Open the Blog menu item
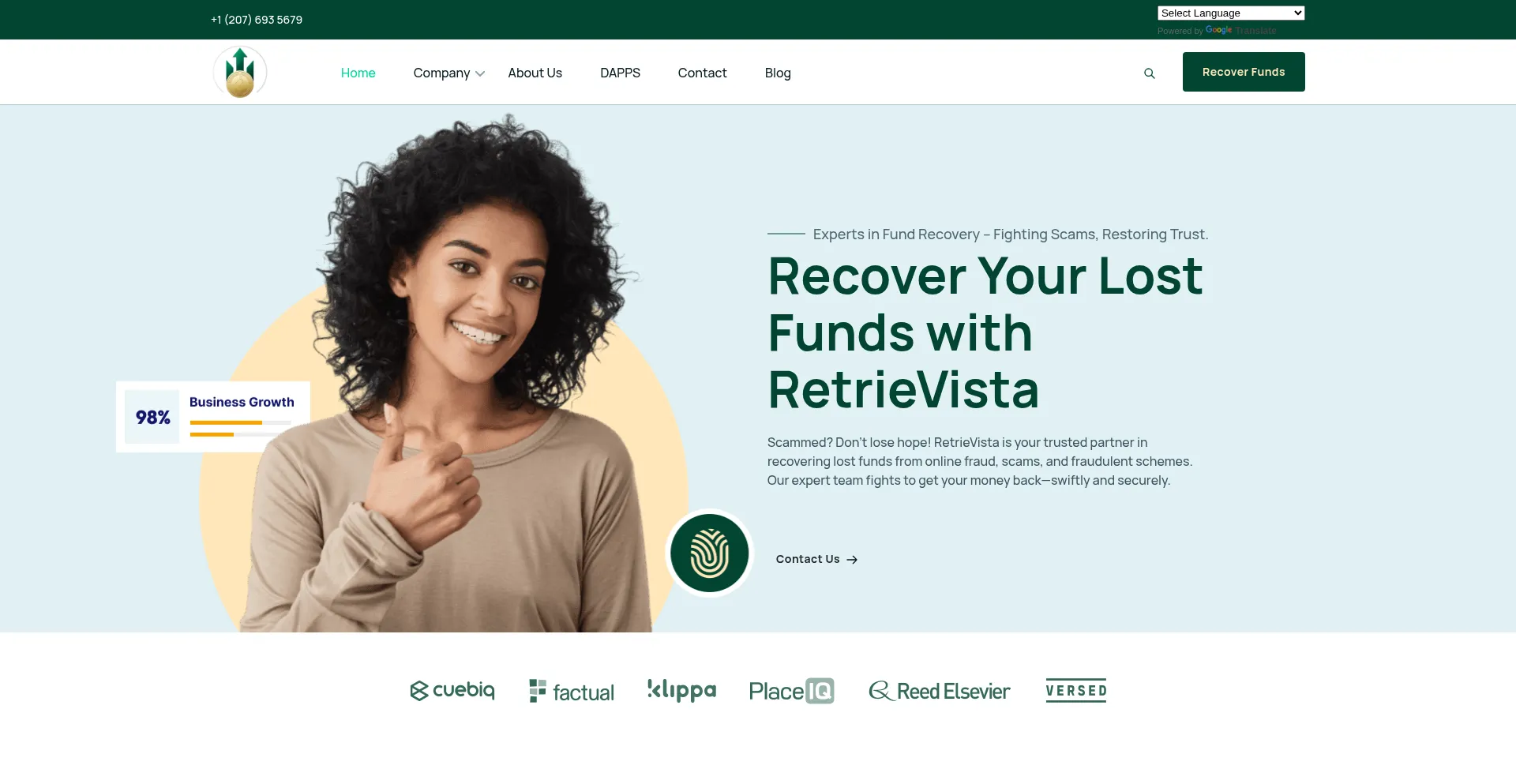 (778, 73)
